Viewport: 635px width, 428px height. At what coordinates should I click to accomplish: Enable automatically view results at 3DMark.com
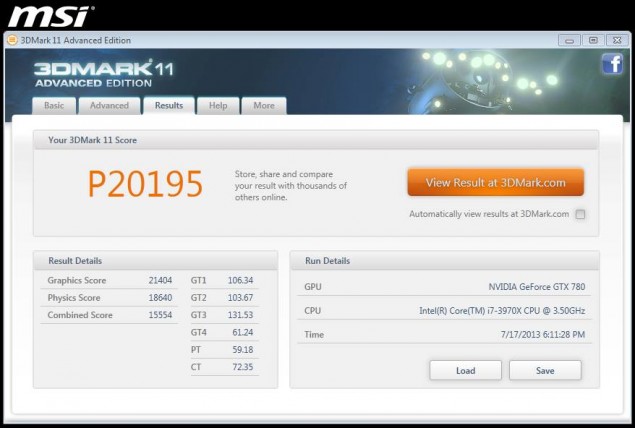pos(580,214)
